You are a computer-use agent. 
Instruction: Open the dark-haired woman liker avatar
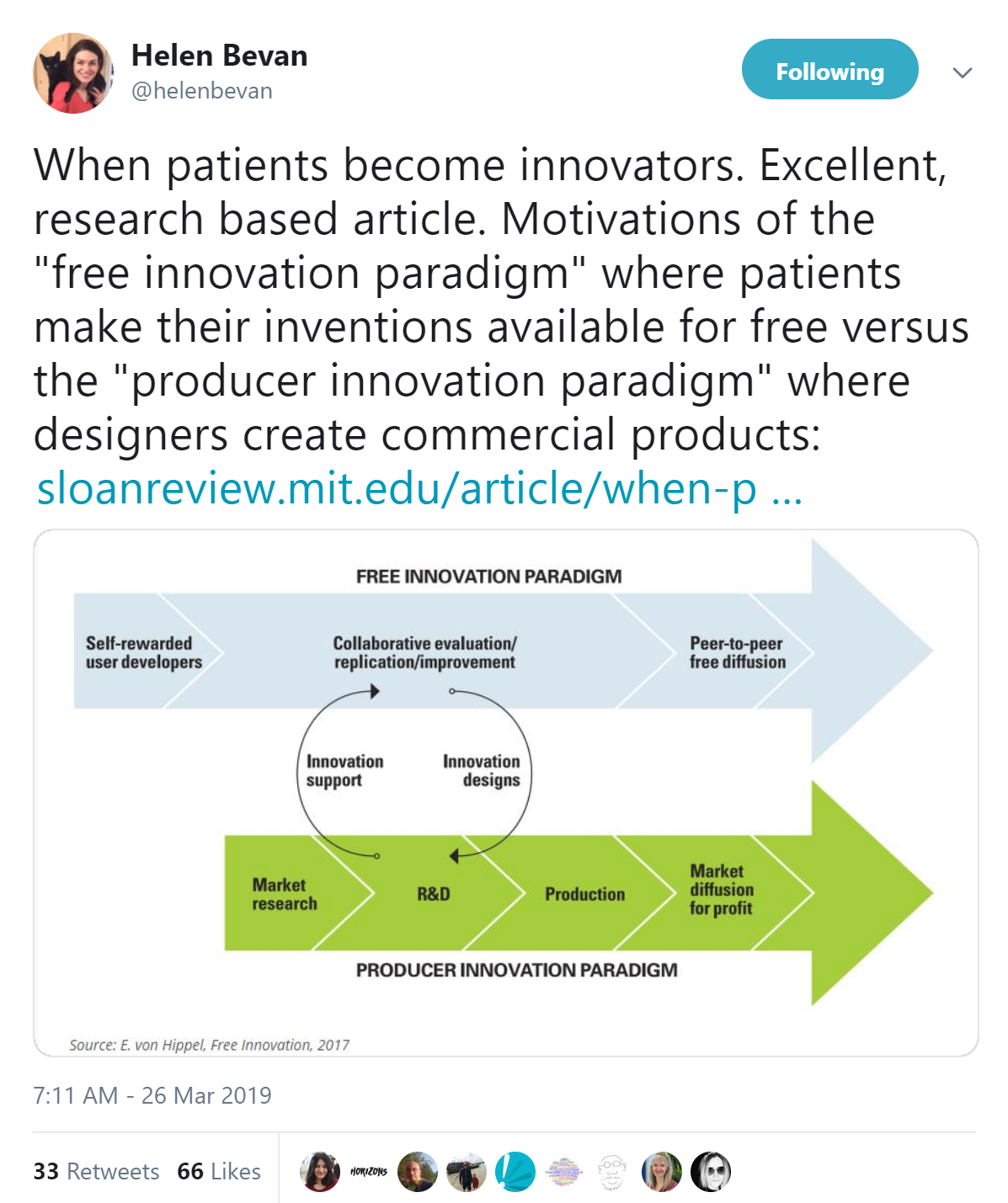click(320, 1172)
